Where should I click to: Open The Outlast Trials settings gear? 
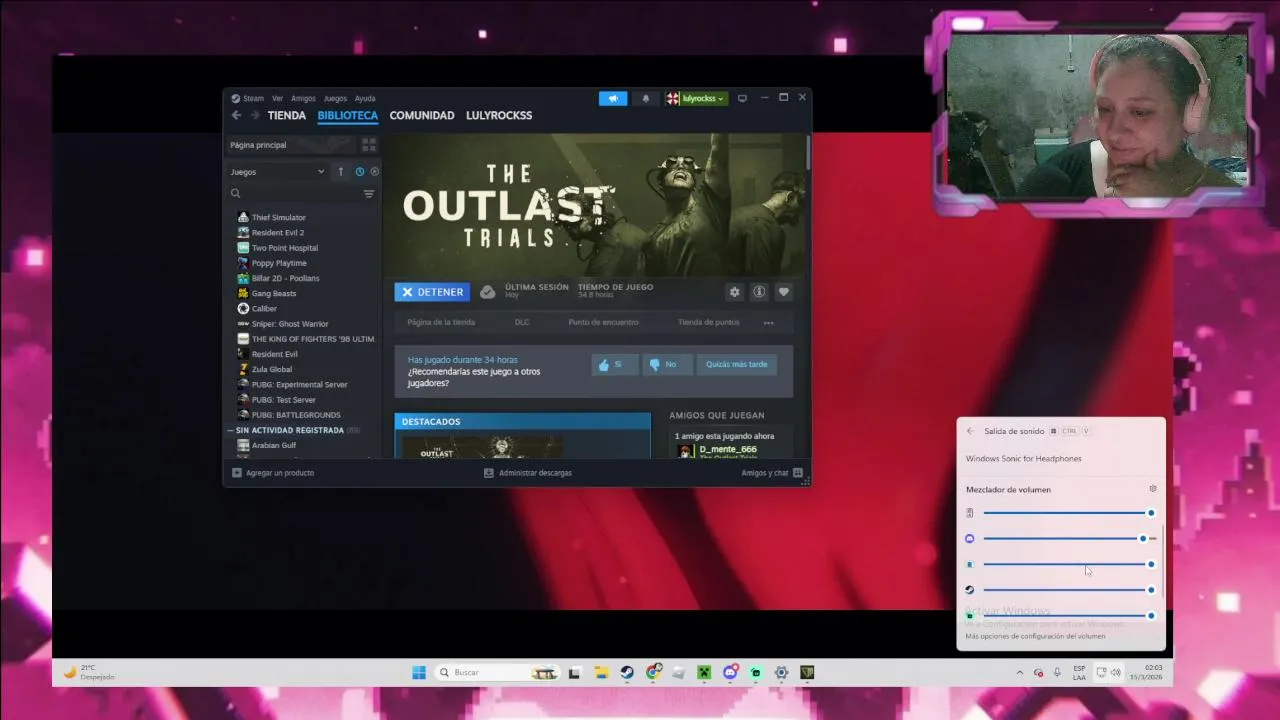735,292
